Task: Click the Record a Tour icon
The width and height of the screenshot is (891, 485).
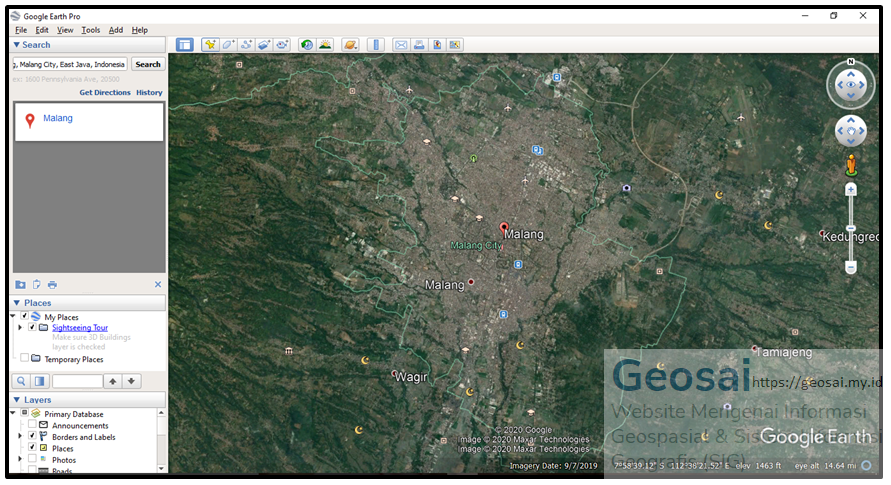Action: [x=282, y=45]
